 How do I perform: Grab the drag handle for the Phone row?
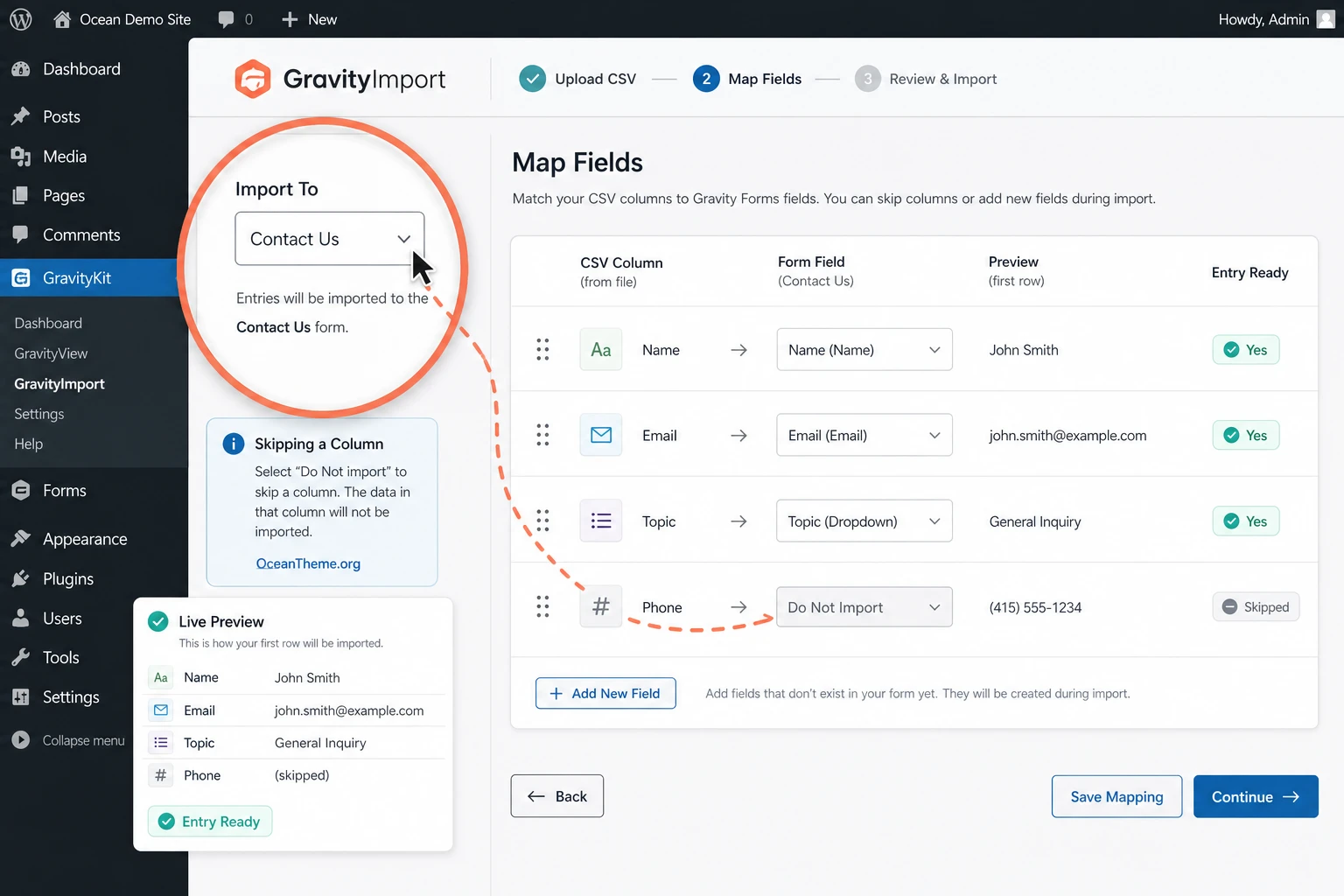point(542,606)
